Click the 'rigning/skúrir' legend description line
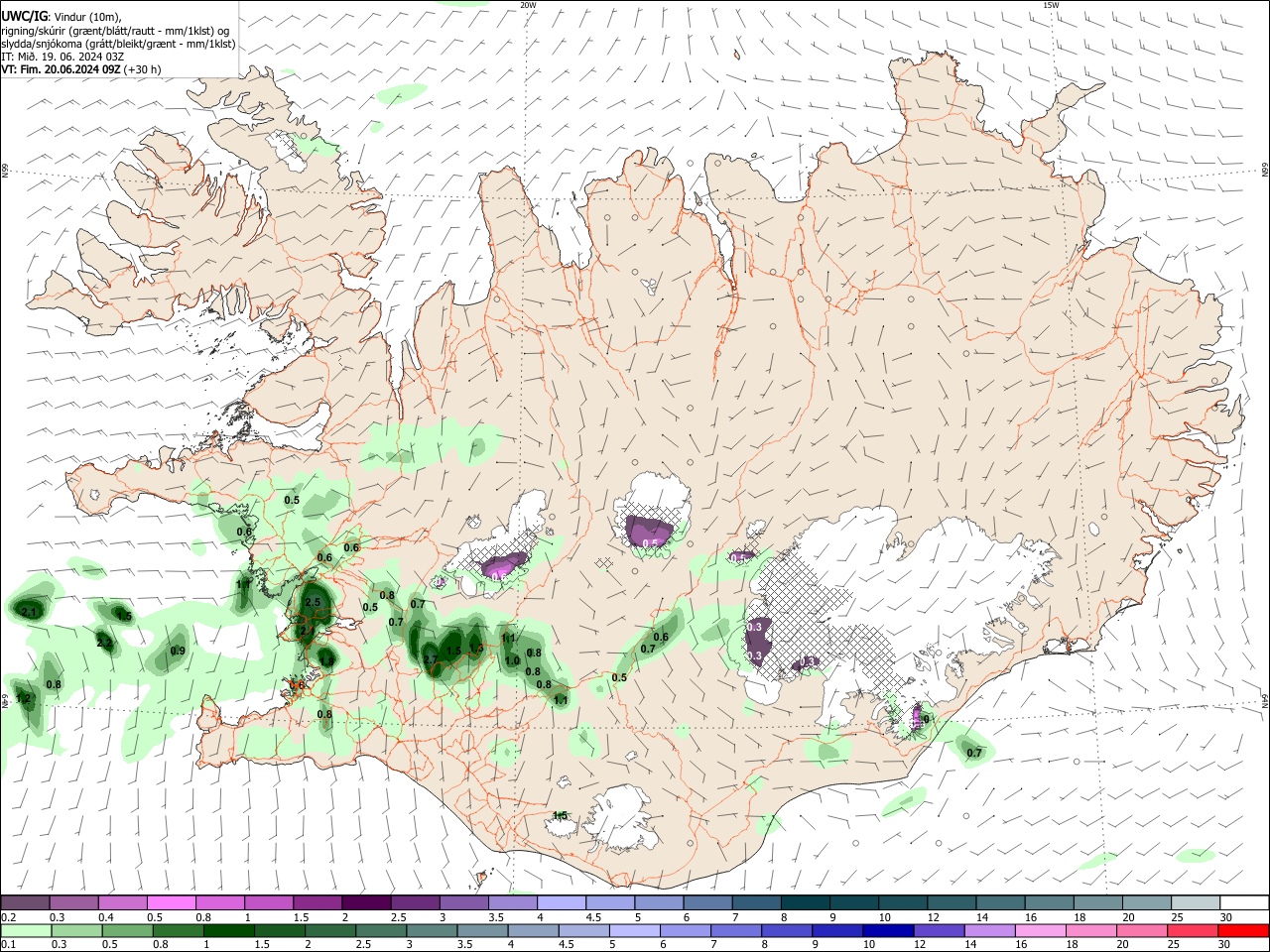1270x952 pixels. (116, 31)
